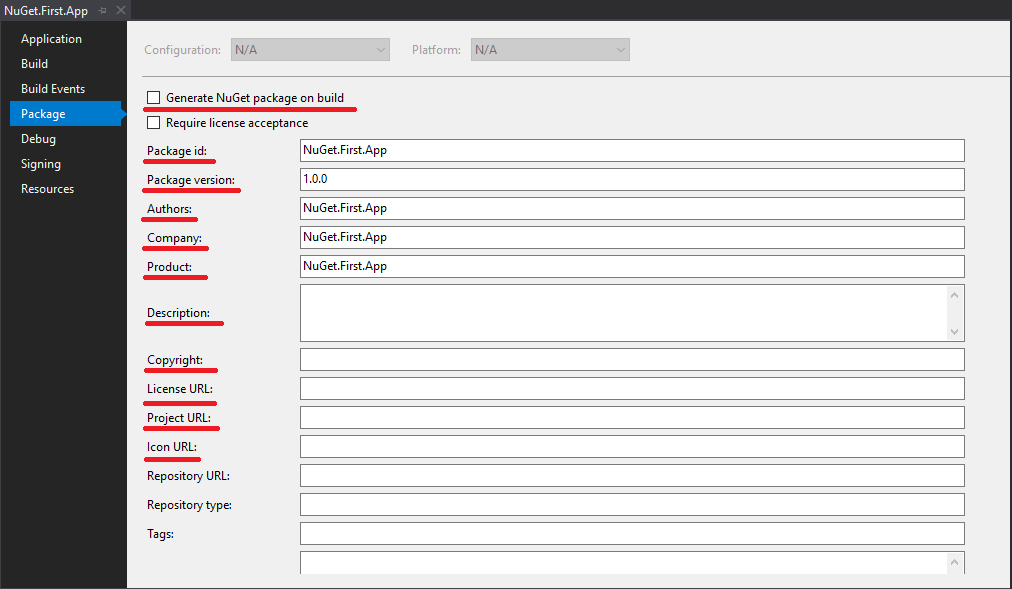1012x589 pixels.
Task: Click up arrow of bottom text area scrollbar
Action: tap(955, 563)
